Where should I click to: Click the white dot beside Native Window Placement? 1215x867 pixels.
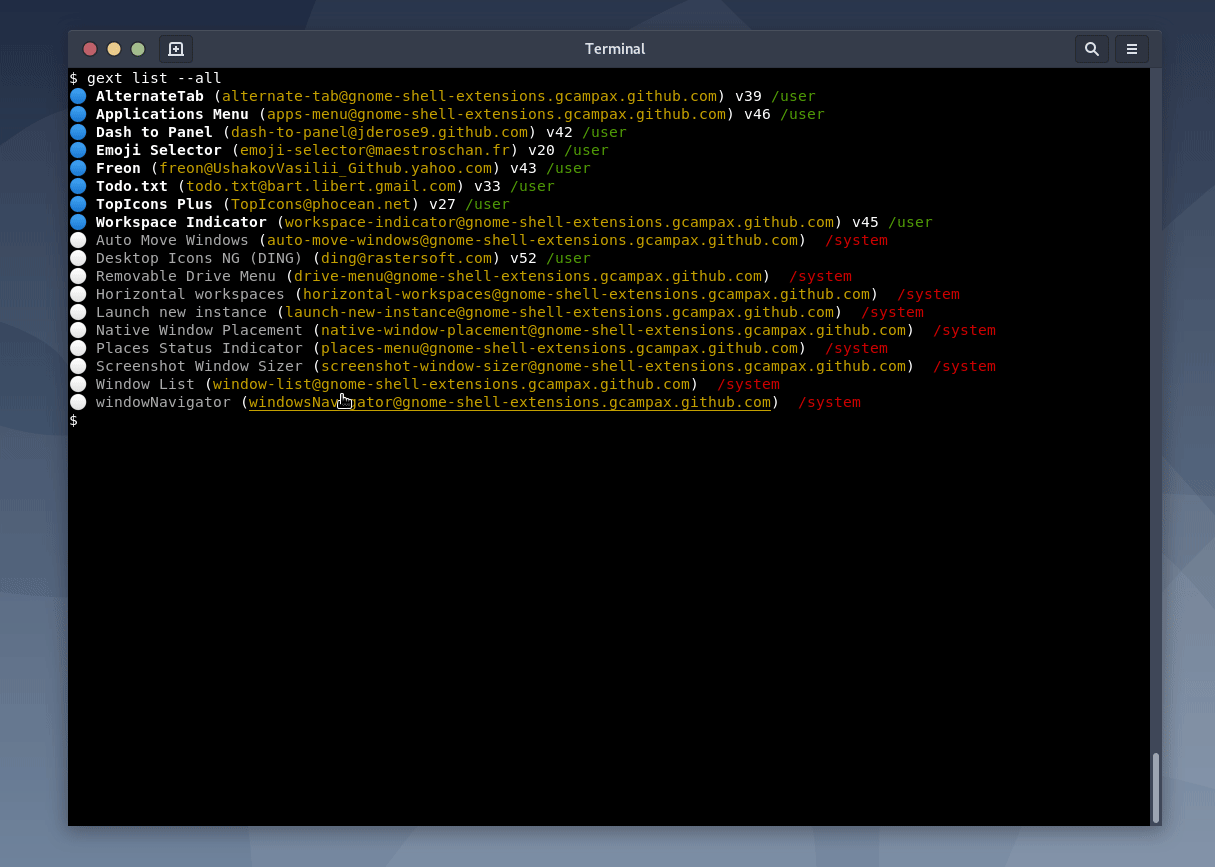coord(78,330)
